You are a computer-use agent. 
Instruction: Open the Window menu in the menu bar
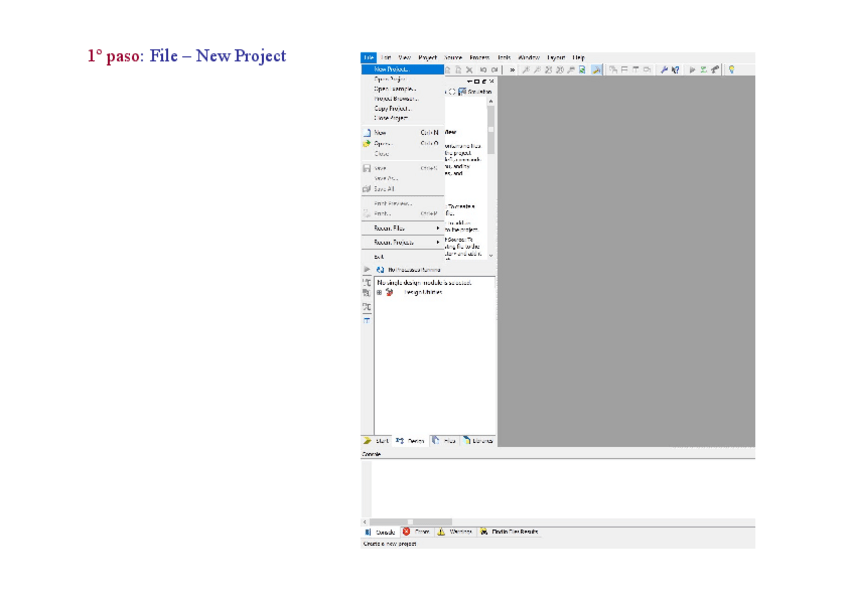pyautogui.click(x=529, y=57)
